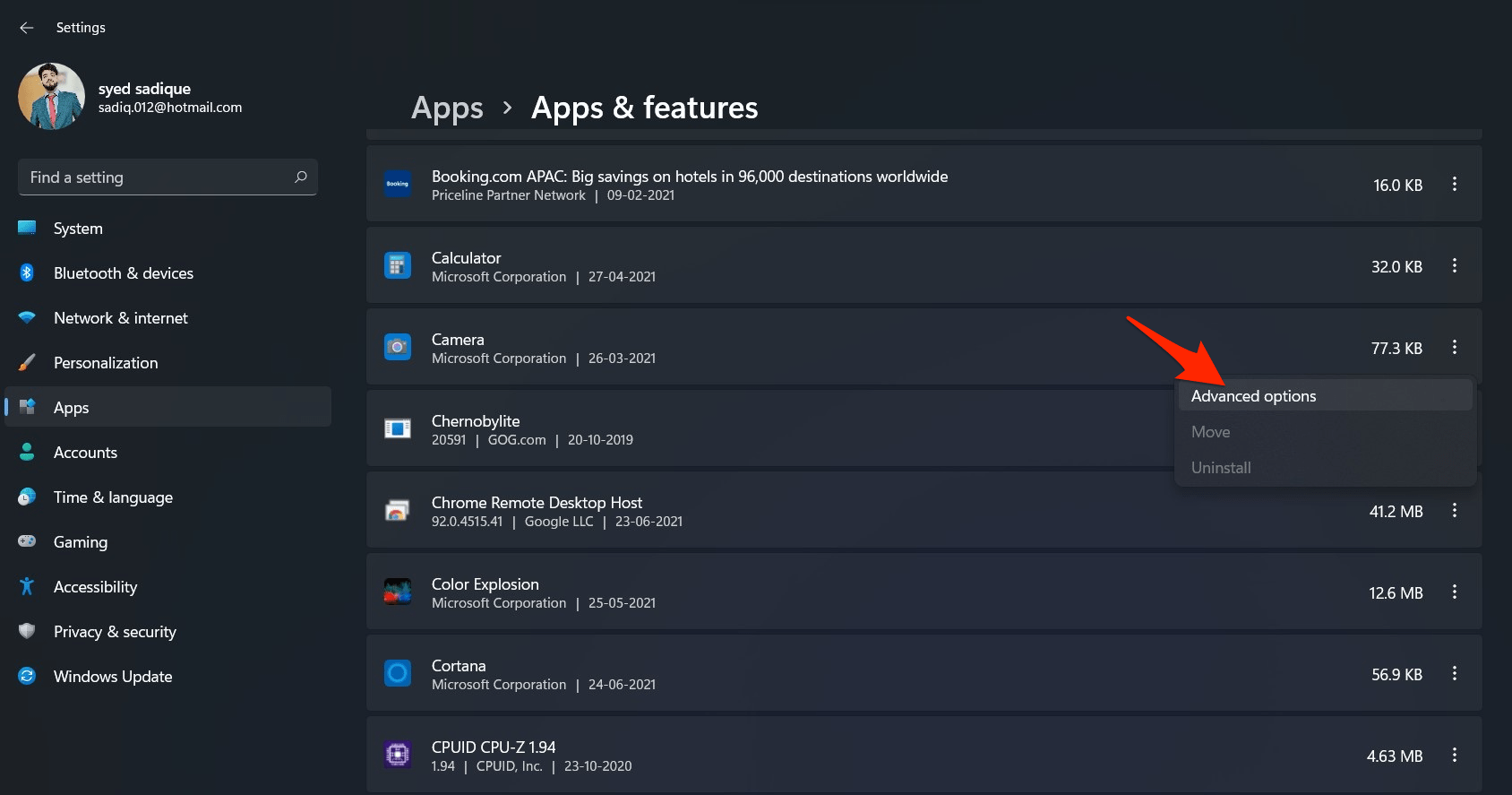
Task: Select the Chernobylite app name
Action: coord(476,421)
